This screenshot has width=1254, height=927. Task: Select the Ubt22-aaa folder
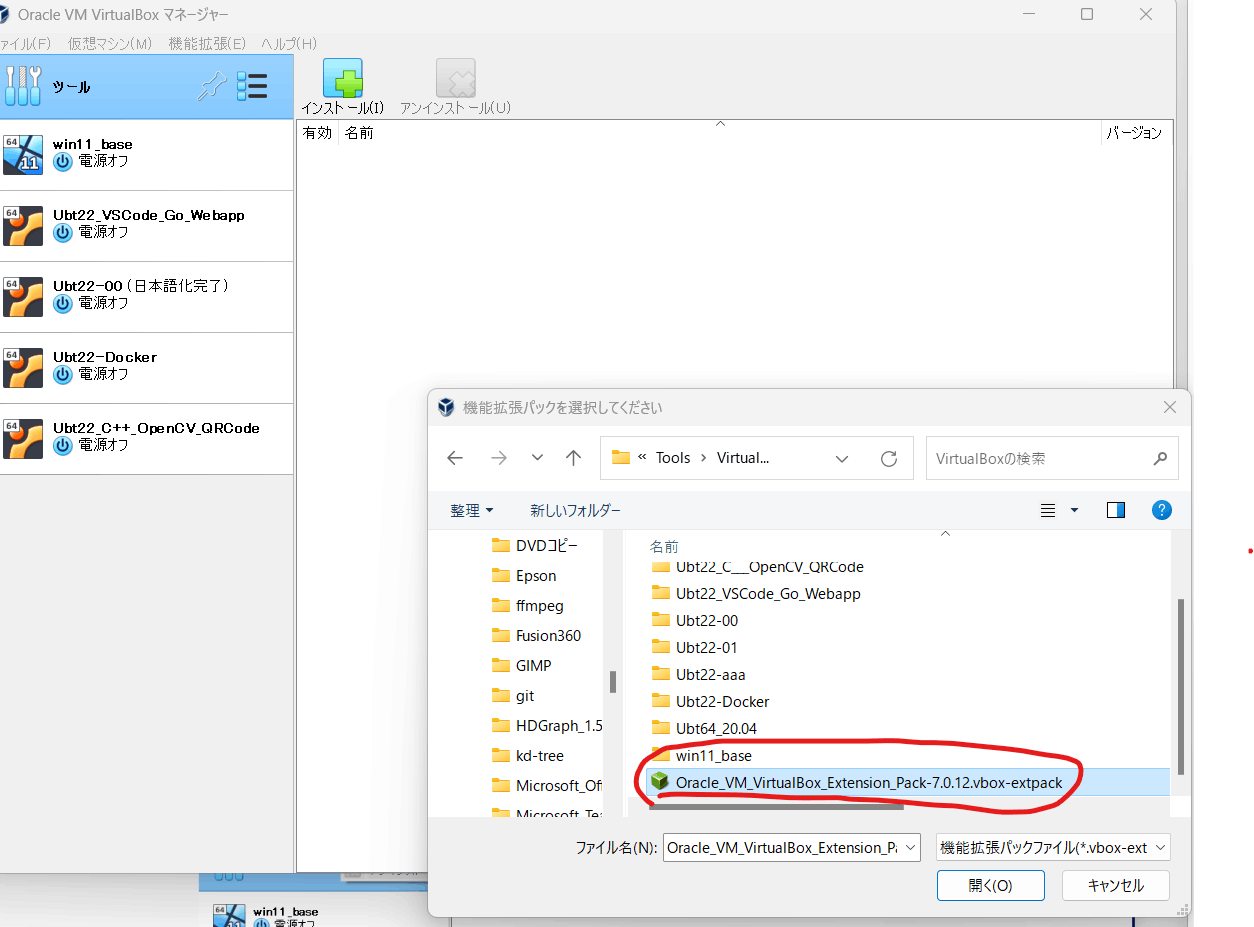(711, 675)
